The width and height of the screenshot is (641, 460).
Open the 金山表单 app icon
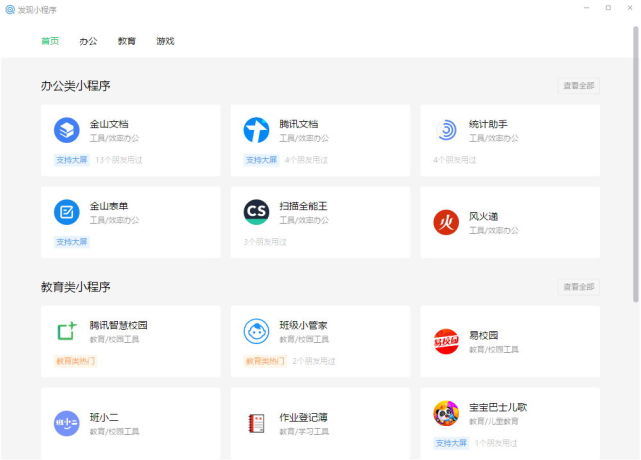(x=67, y=212)
